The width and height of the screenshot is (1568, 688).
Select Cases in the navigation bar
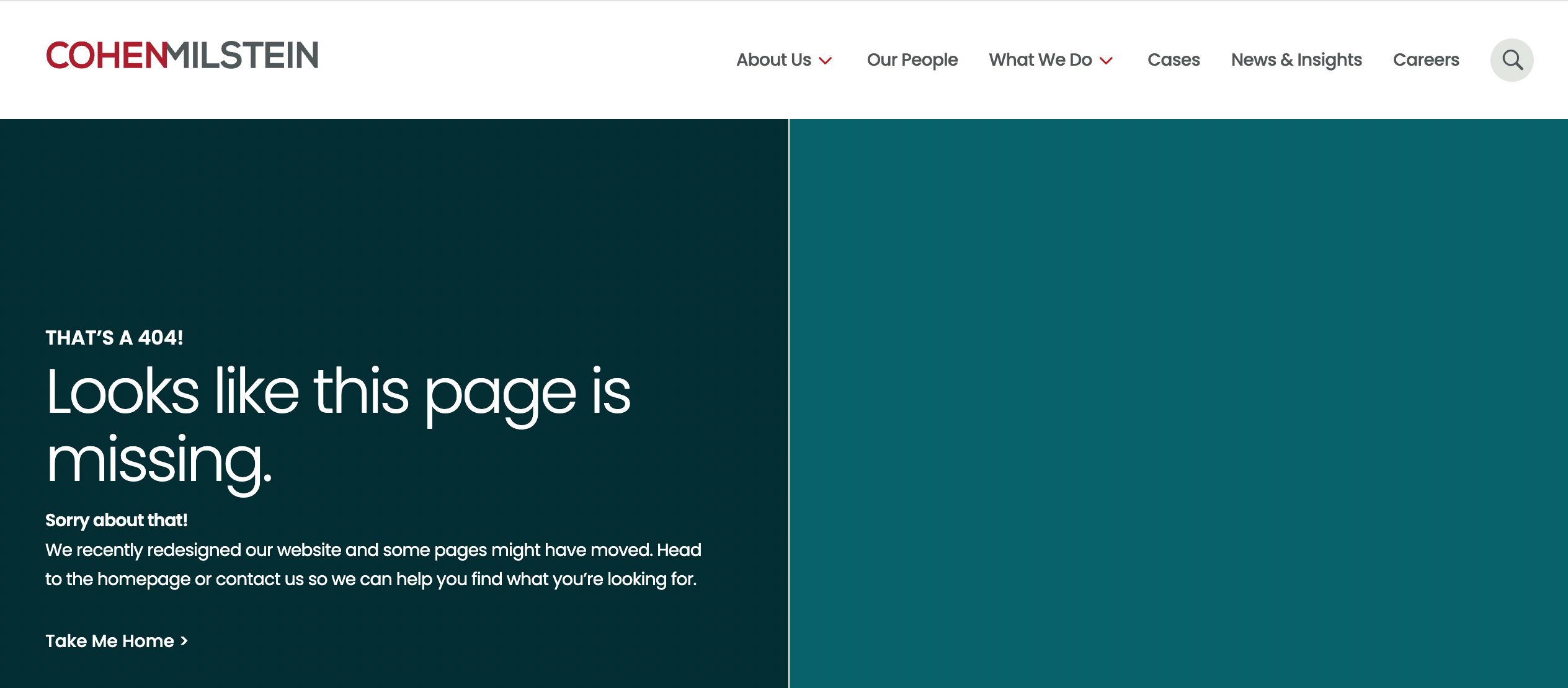[1174, 60]
